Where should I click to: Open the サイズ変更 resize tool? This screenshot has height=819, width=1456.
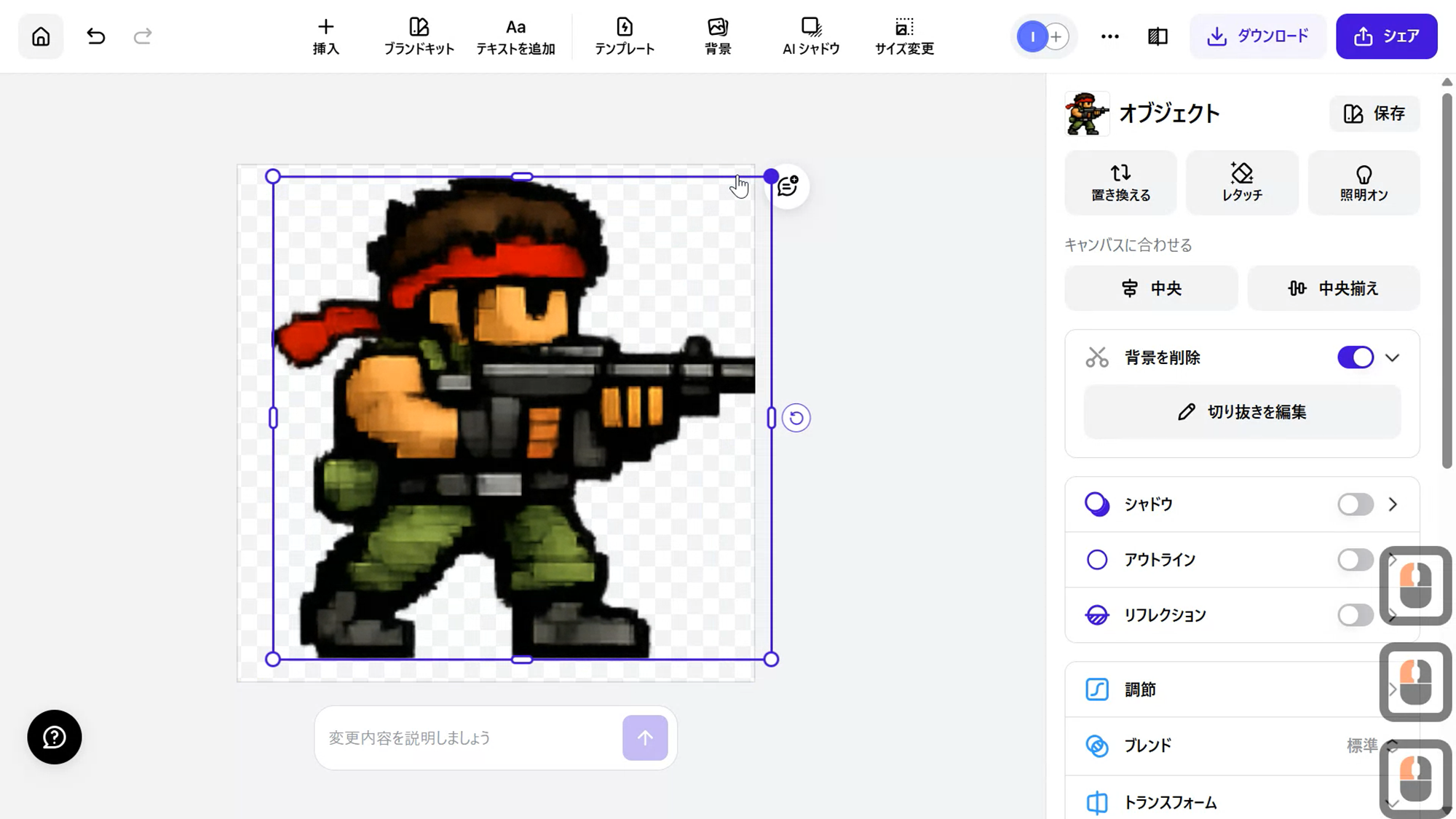[904, 36]
